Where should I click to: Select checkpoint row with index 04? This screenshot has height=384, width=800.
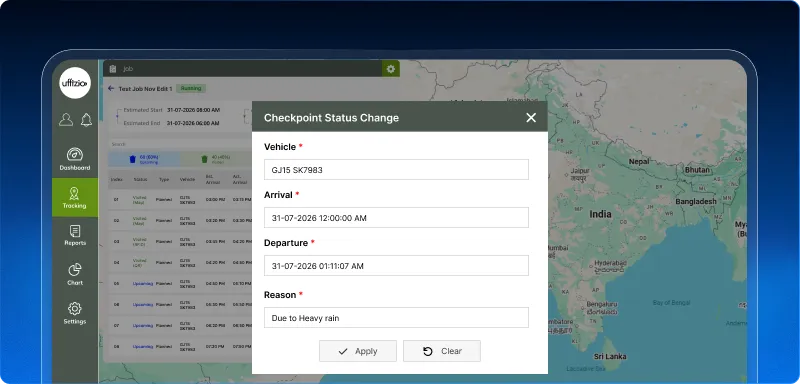181,262
